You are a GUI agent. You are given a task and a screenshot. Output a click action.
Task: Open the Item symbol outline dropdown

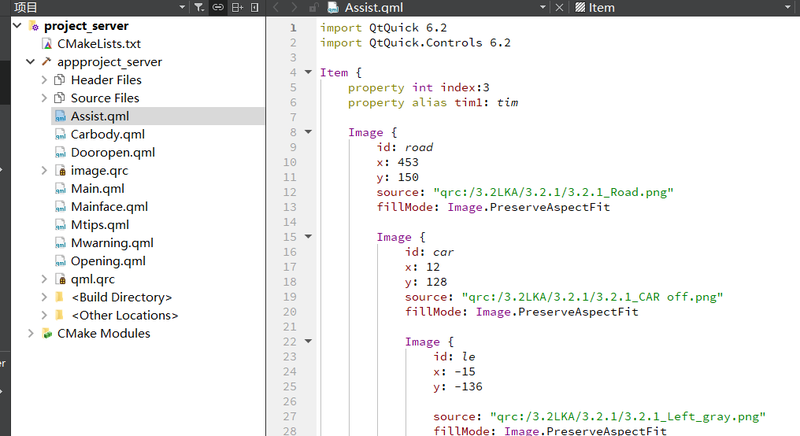pyautogui.click(x=787, y=8)
